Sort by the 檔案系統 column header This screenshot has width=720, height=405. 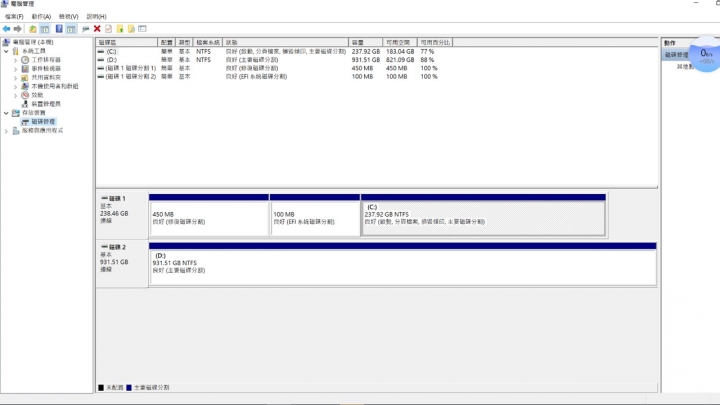point(208,42)
